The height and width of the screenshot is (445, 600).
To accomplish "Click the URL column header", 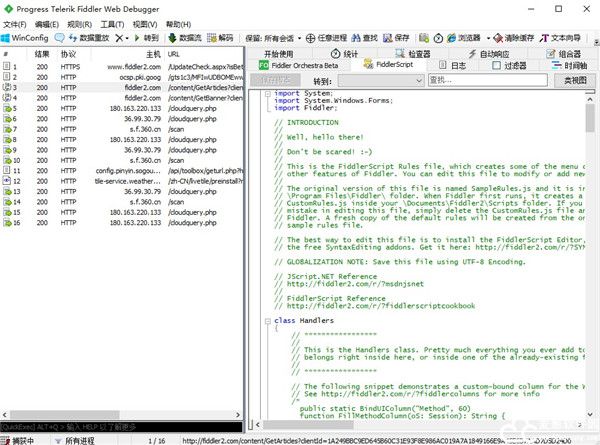I will (x=173, y=54).
